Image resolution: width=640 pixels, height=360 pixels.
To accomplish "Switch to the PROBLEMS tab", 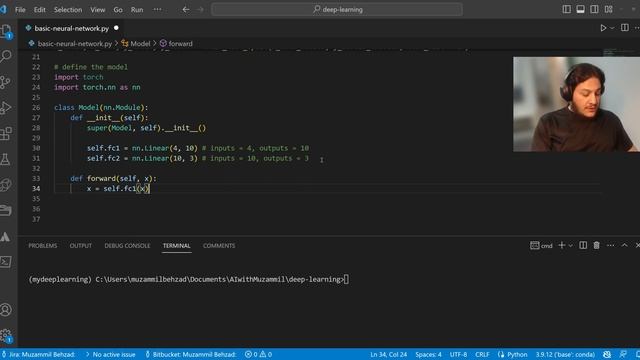I will (43, 245).
